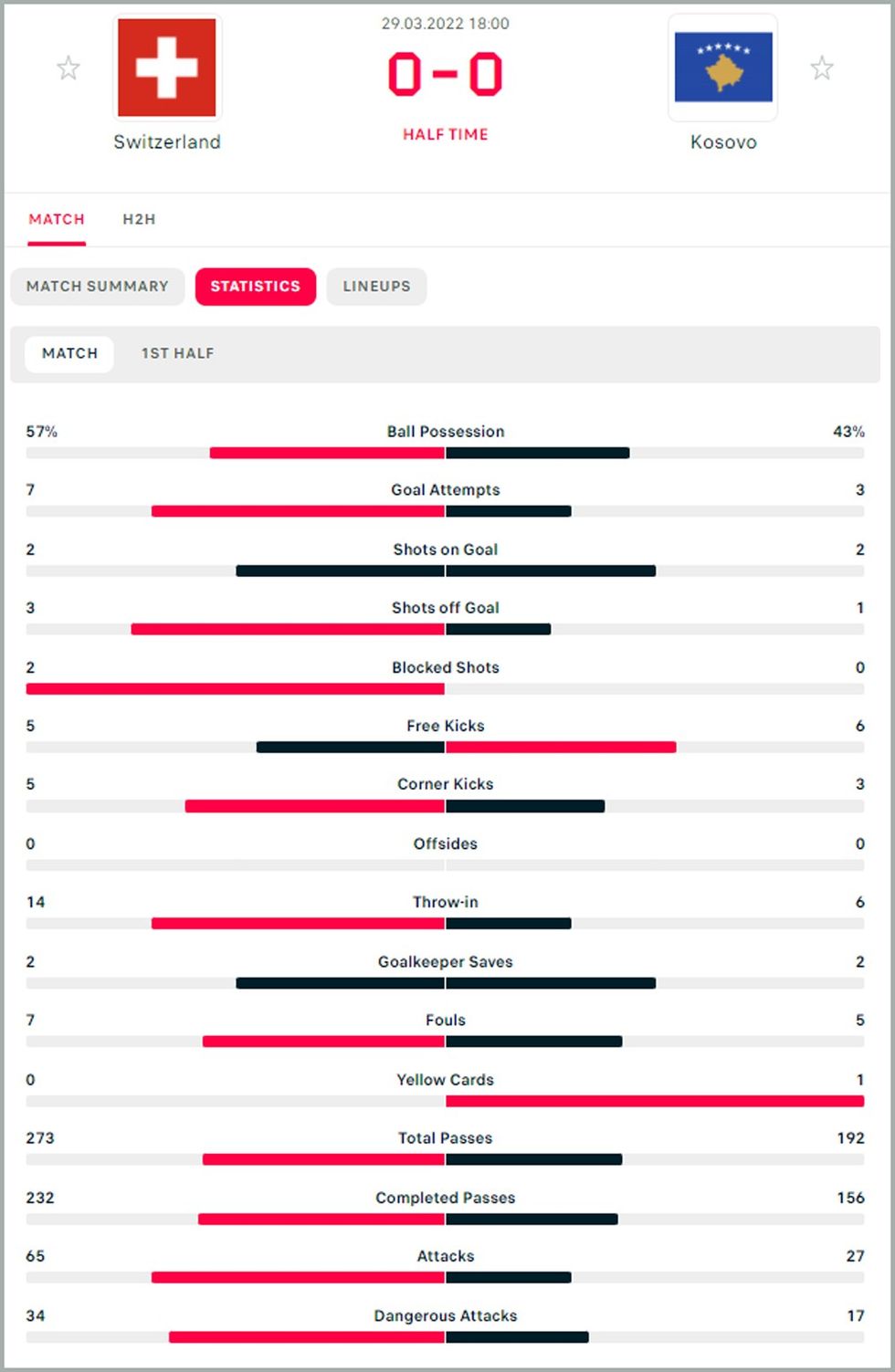Open MATCH SUMMARY view

point(97,286)
